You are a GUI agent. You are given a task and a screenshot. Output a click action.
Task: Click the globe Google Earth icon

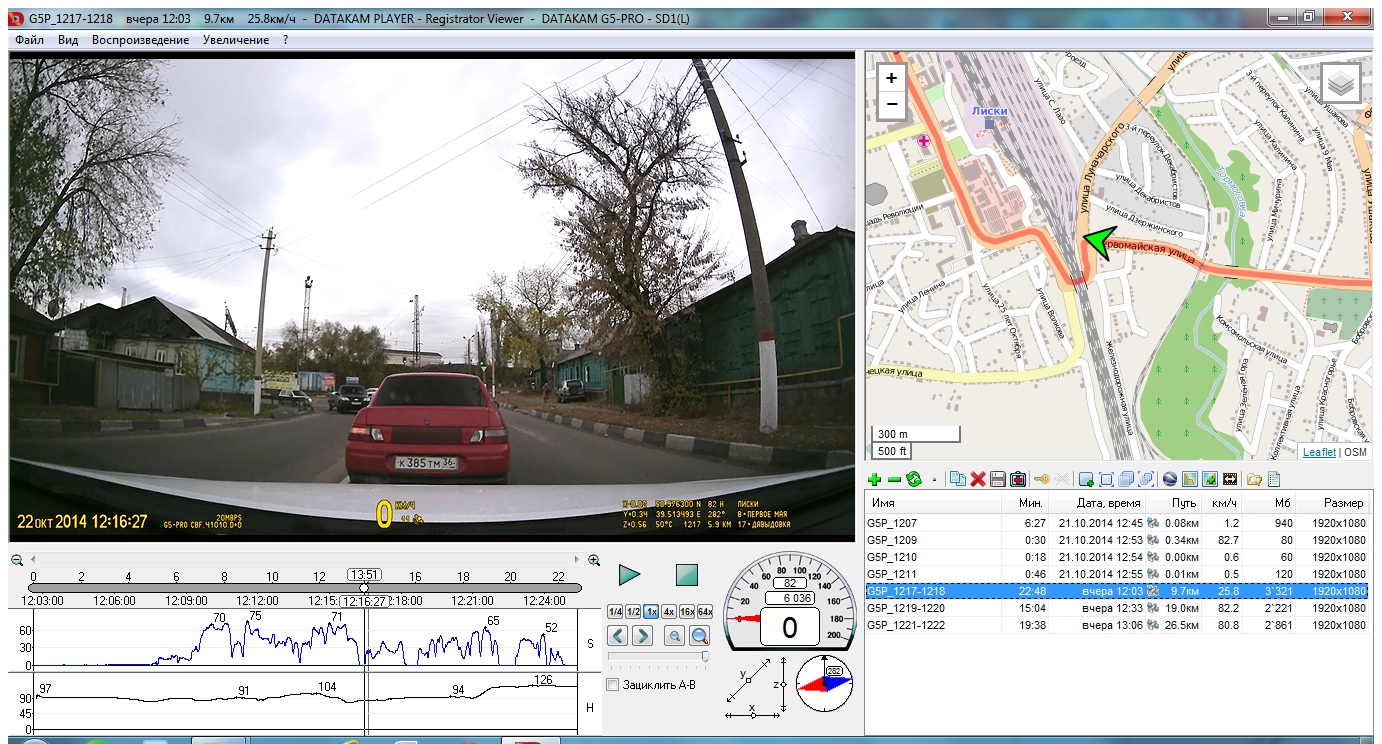coord(1168,480)
